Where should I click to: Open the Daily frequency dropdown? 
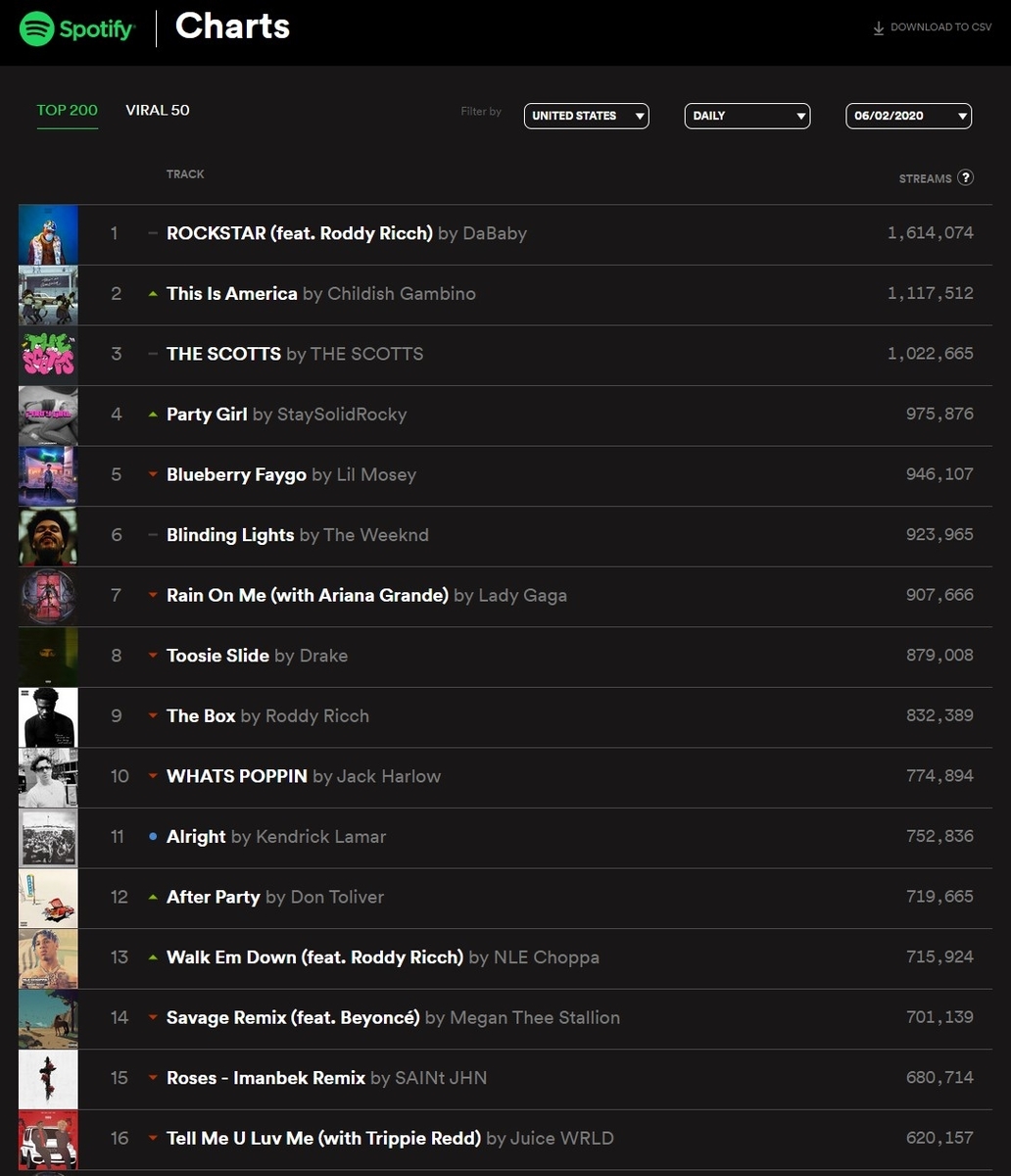click(x=746, y=116)
